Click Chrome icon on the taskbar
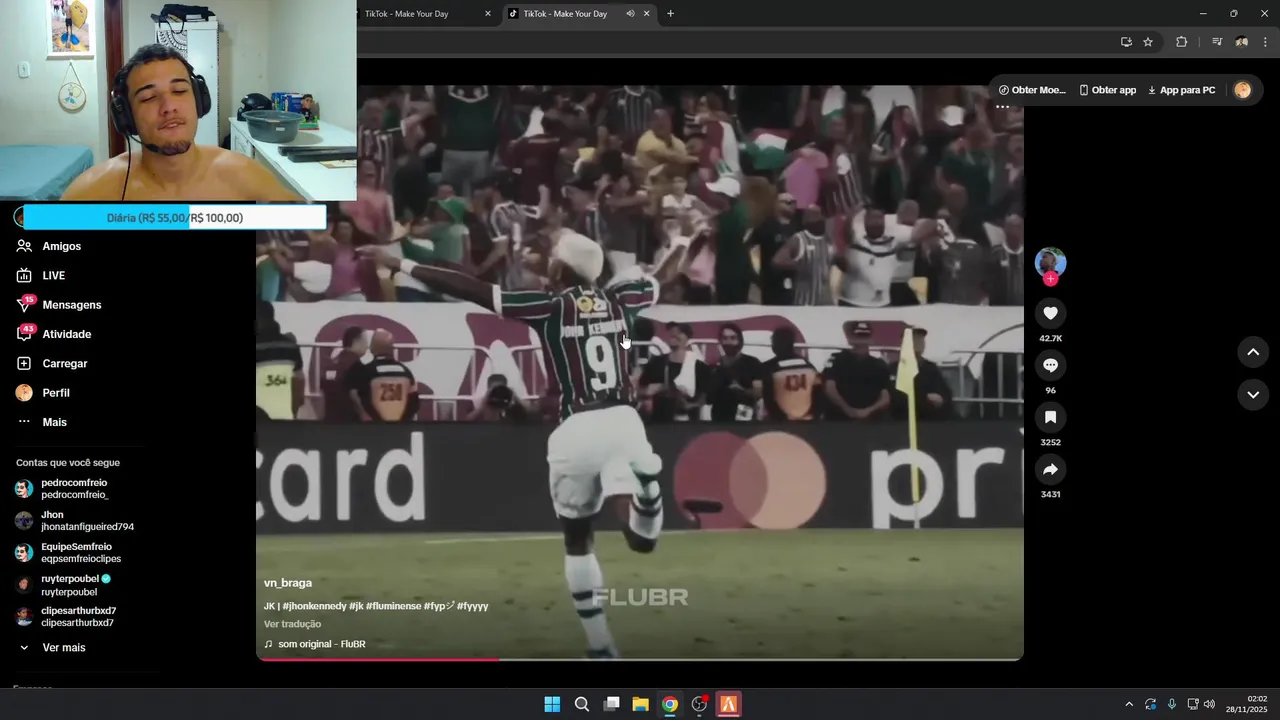This screenshot has height=720, width=1280. point(670,704)
